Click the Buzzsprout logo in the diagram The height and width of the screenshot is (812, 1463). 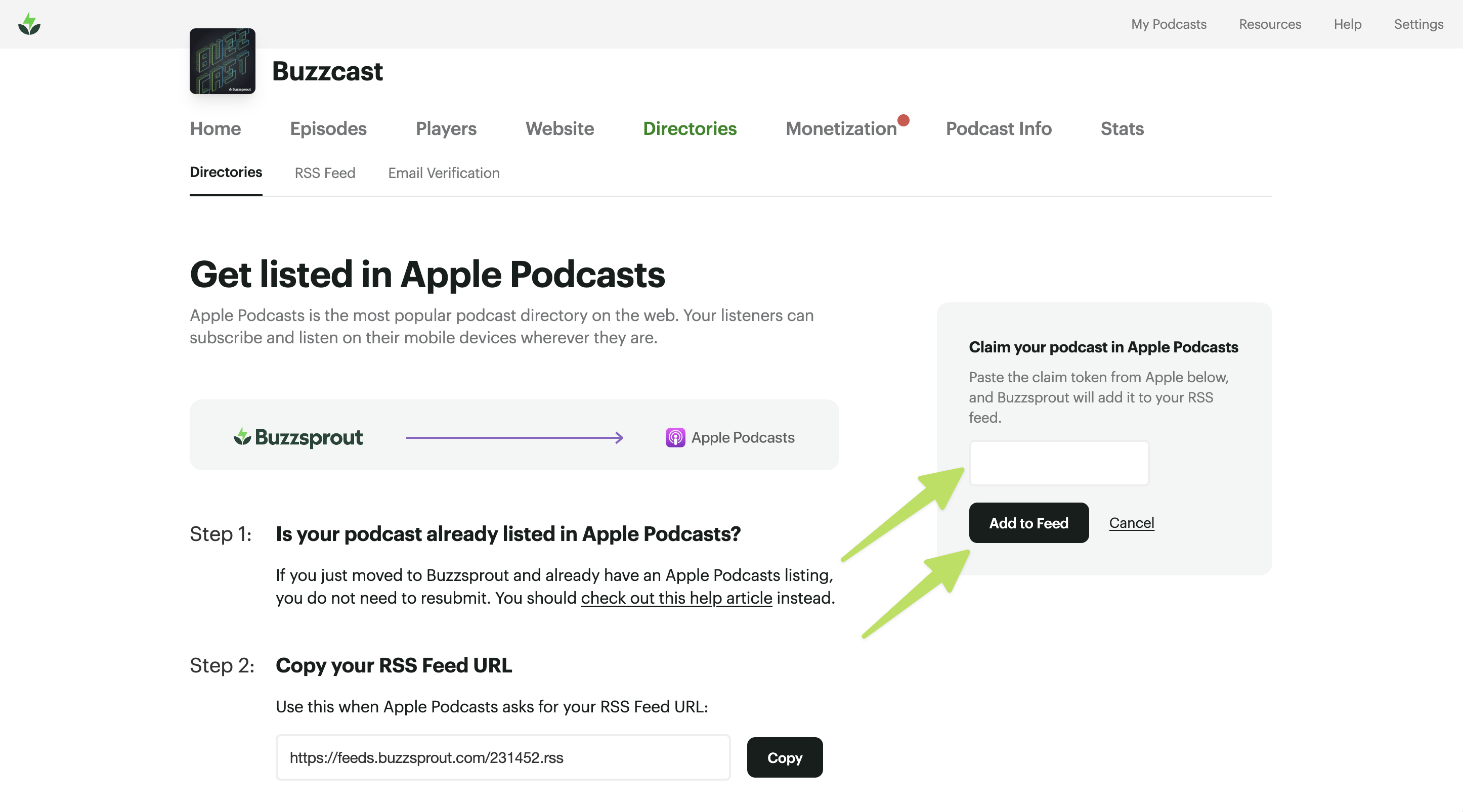(298, 437)
